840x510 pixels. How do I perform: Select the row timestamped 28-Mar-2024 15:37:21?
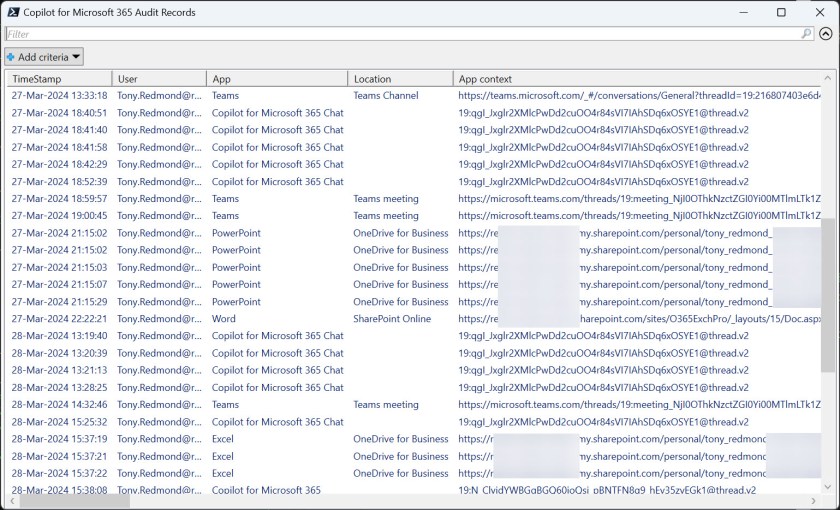(x=414, y=456)
